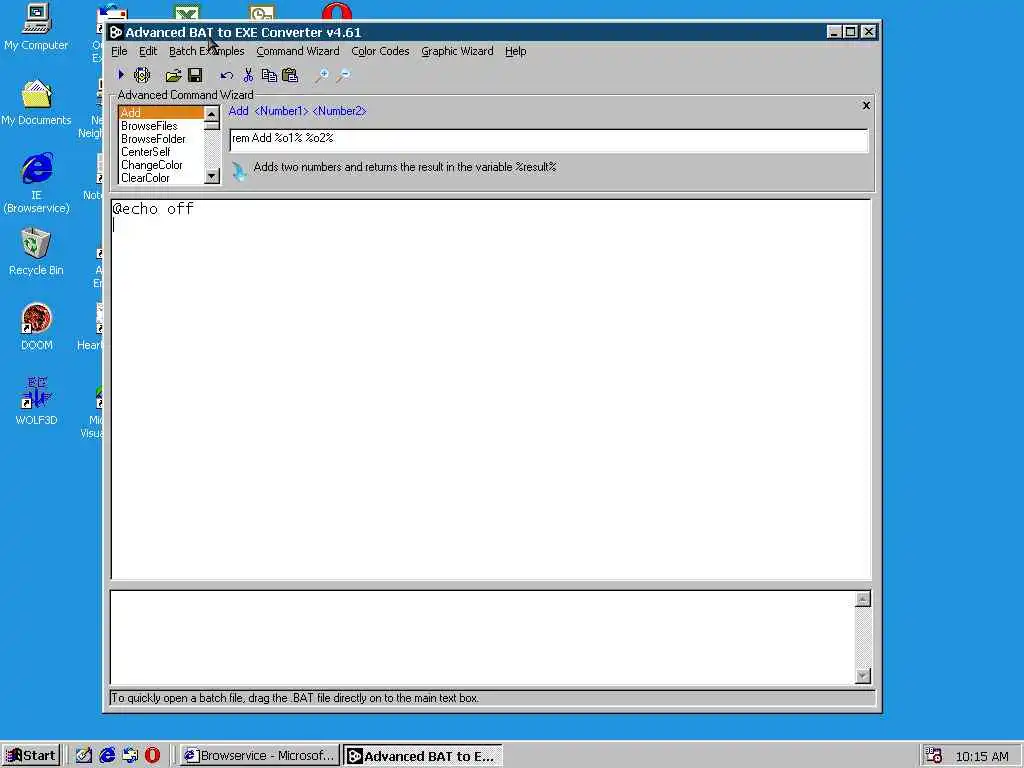Click command list scroll up arrow

212,114
